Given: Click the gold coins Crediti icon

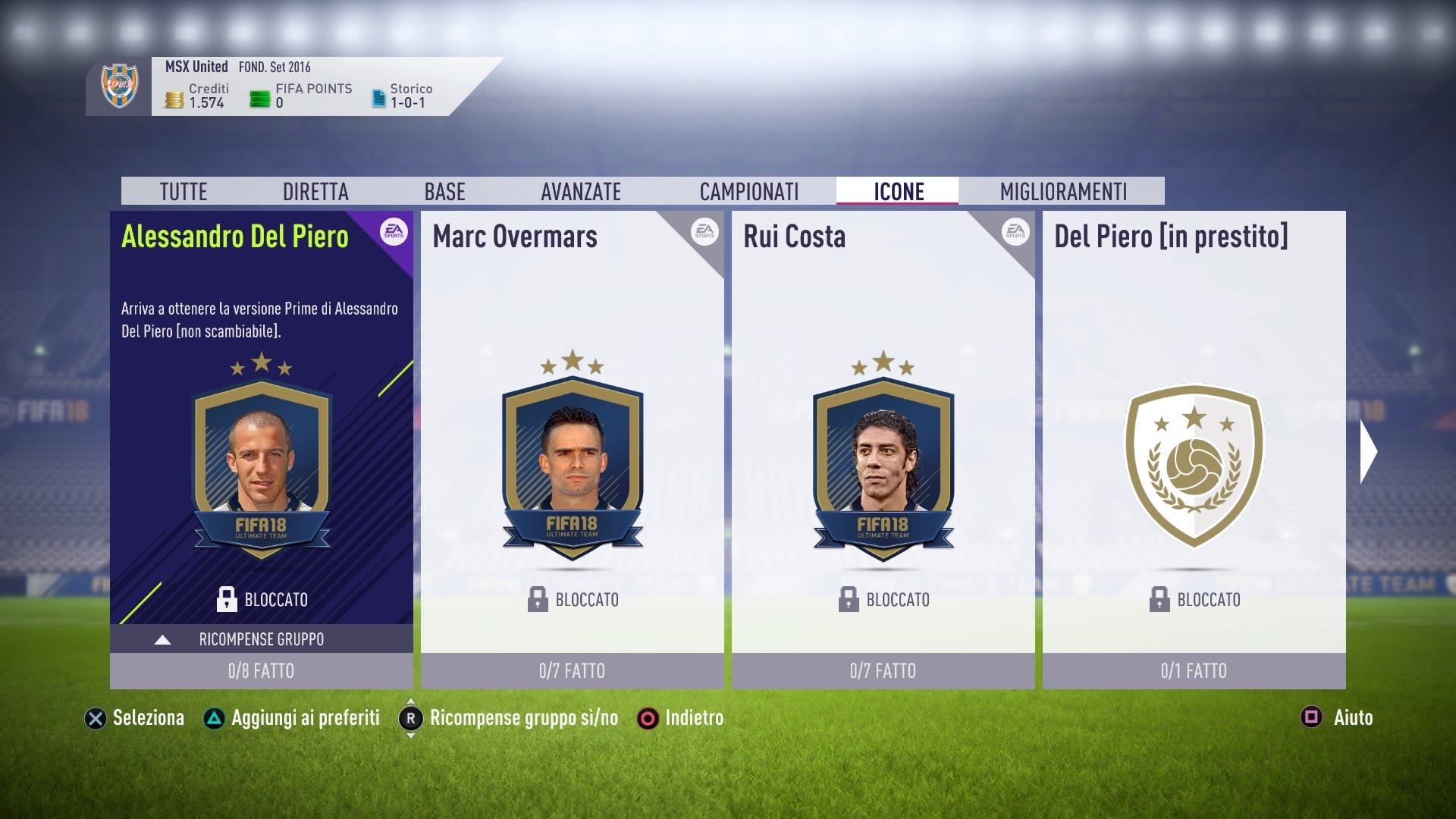Looking at the screenshot, I should pos(174,99).
